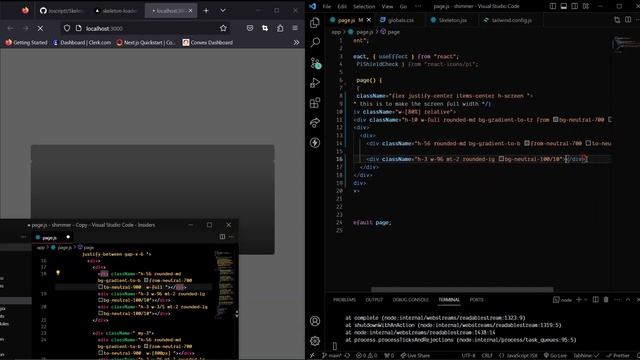Screen dimensions: 640x360
Task: Toggle the bottom panel layout icon
Action: point(564,6)
